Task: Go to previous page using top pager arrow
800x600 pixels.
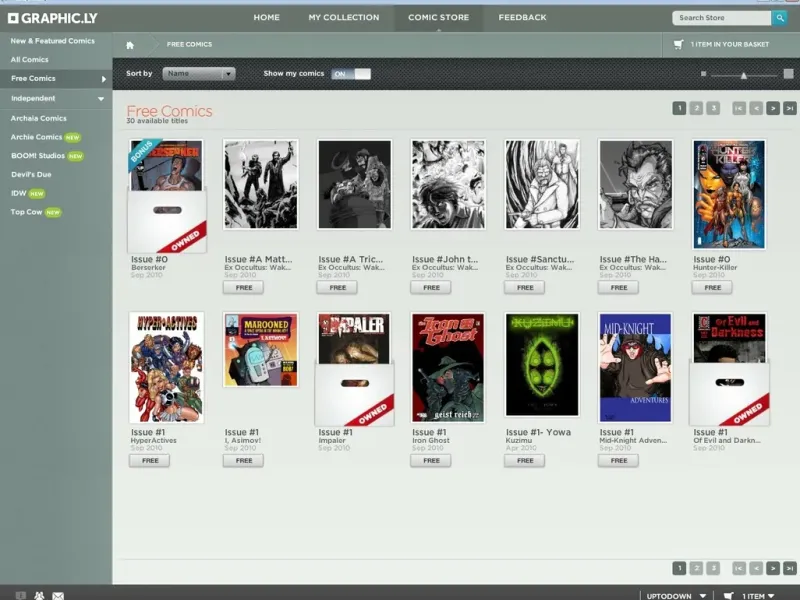Action: [x=756, y=108]
